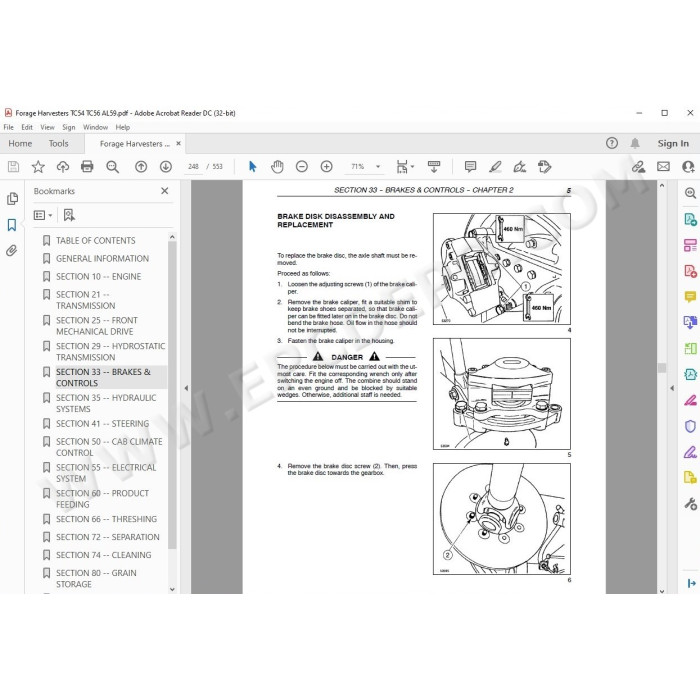Zoom in with plus icon
This screenshot has width=700, height=700.
tap(326, 167)
